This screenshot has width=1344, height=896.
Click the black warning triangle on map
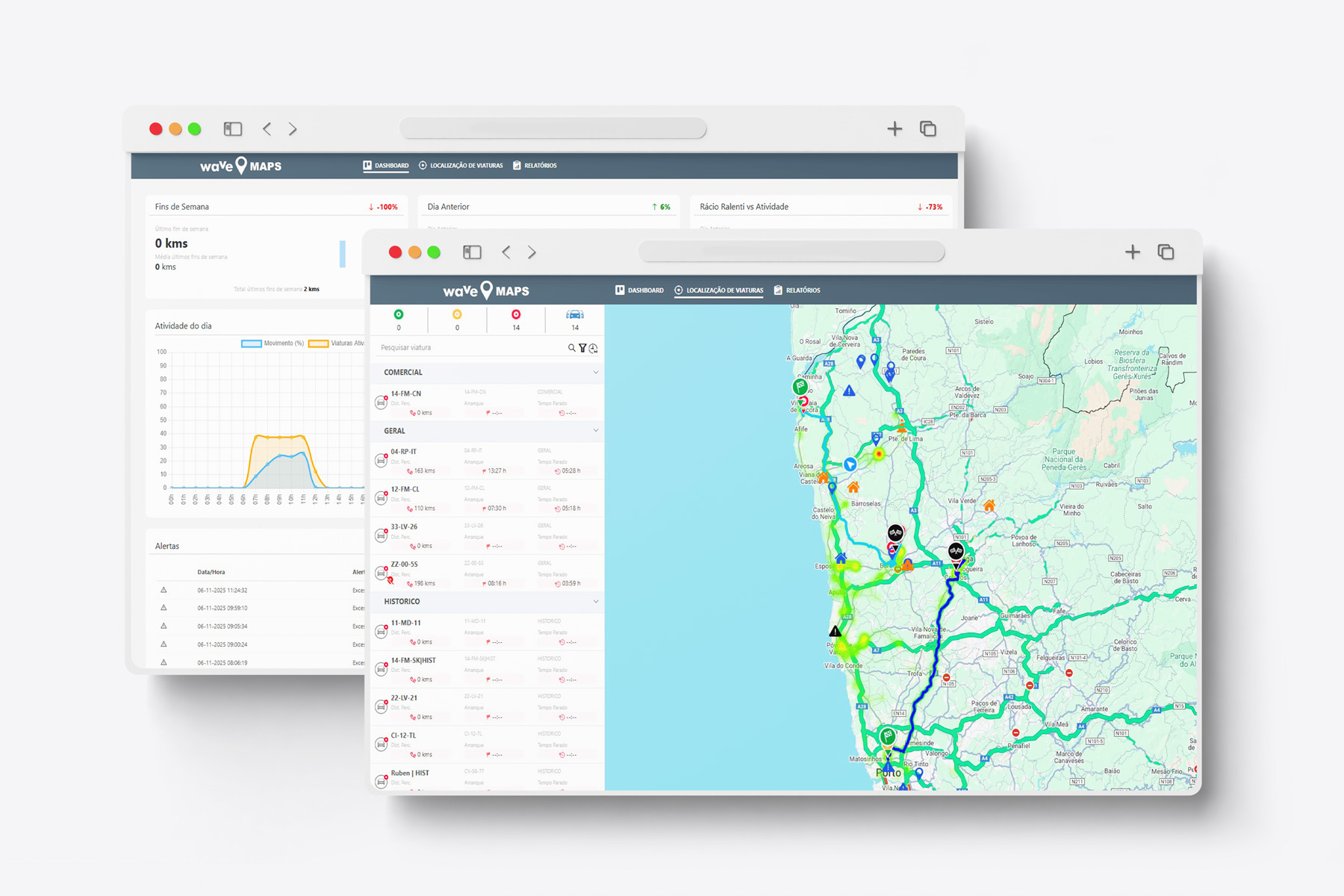coord(835,632)
